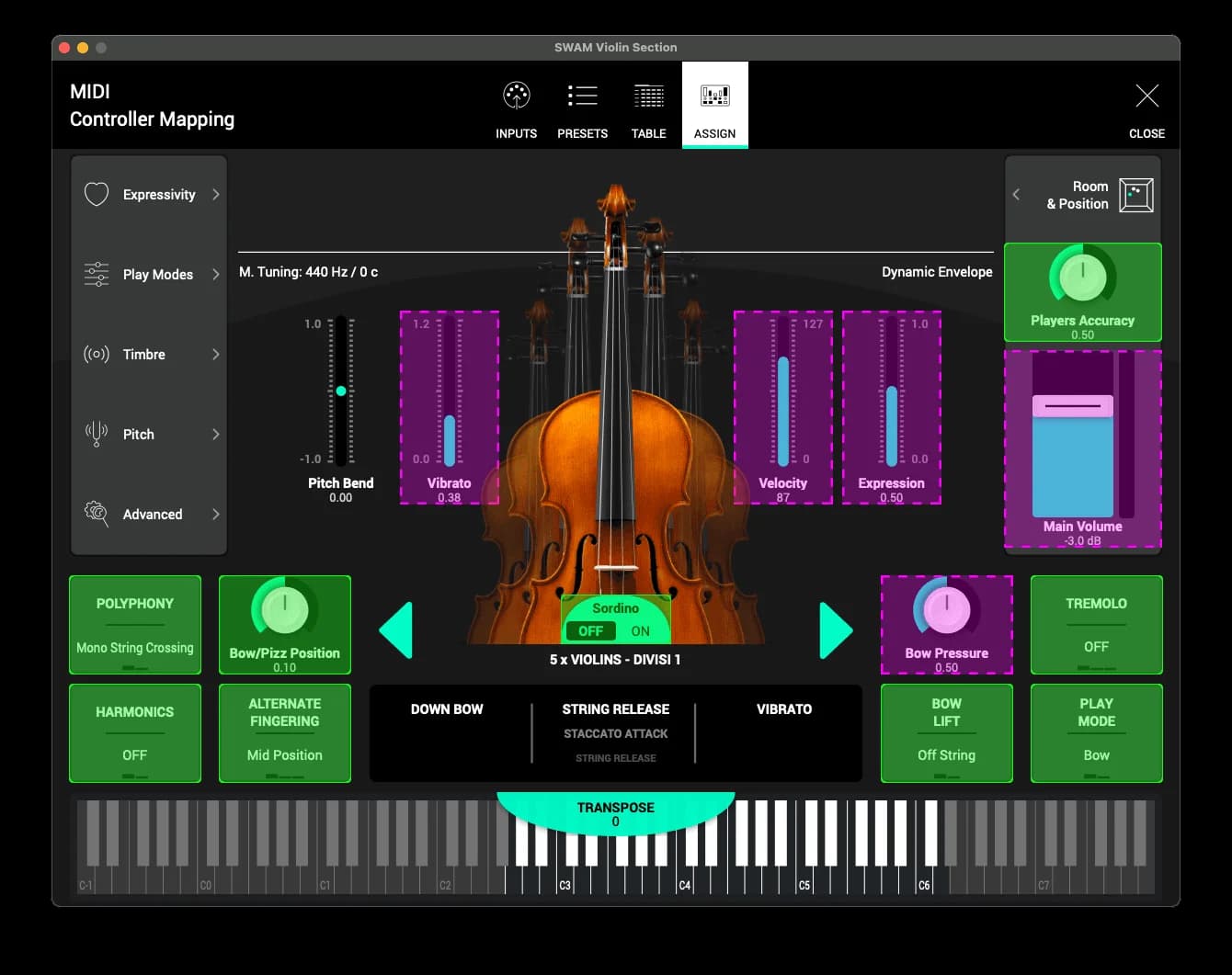Open the Presets list icon
Screen dimensions: 1232x975
click(582, 96)
